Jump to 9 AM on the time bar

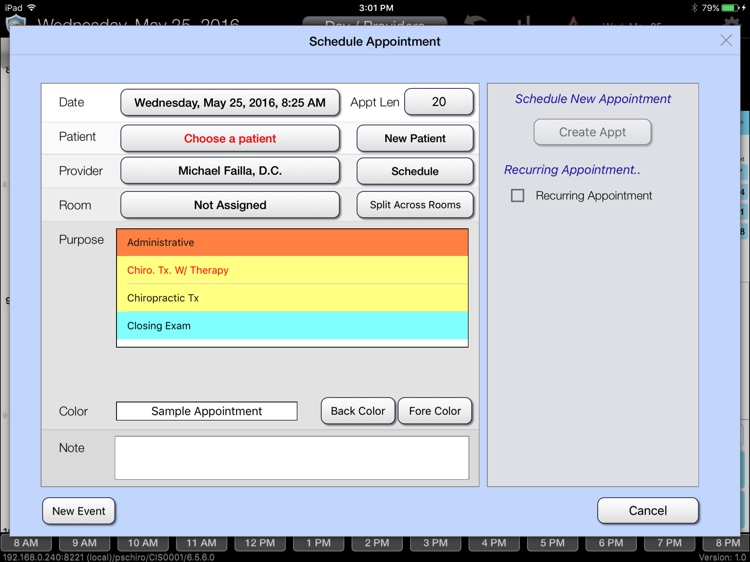click(x=84, y=543)
